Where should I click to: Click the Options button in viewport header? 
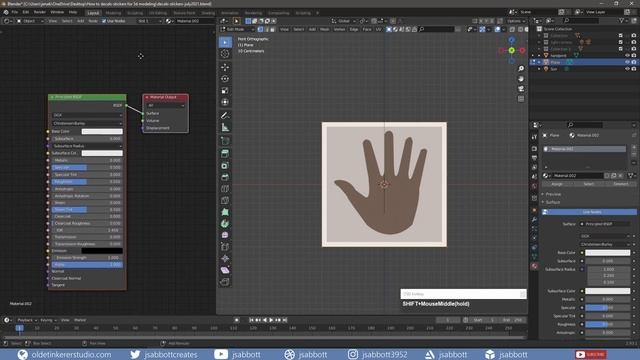(x=516, y=21)
